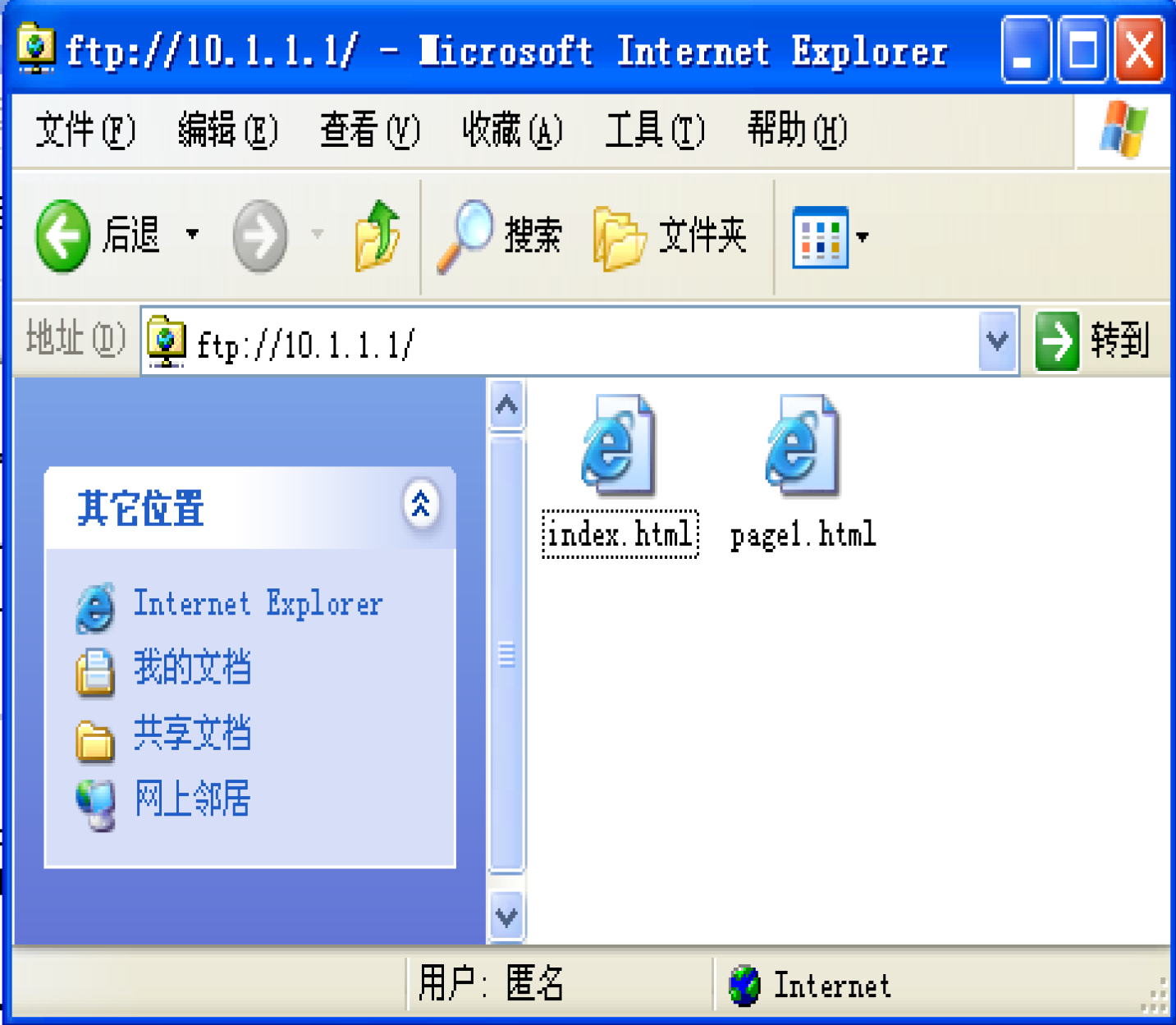Open the 文件(F) menu
The height and width of the screenshot is (1025, 1176).
85,130
